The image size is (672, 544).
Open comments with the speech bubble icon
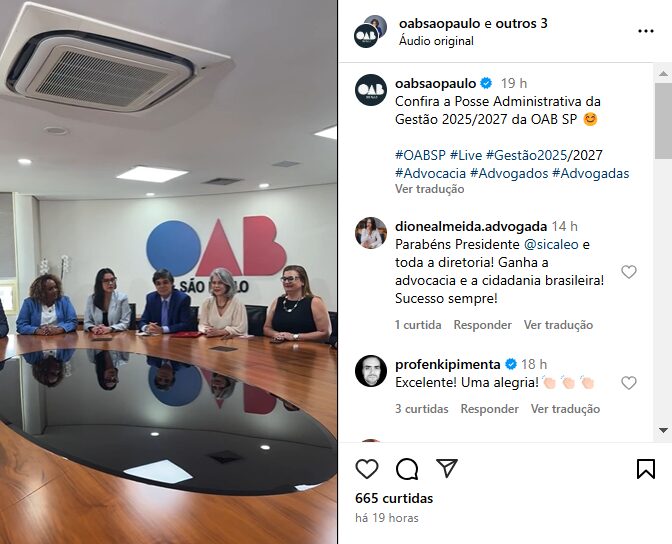point(407,469)
